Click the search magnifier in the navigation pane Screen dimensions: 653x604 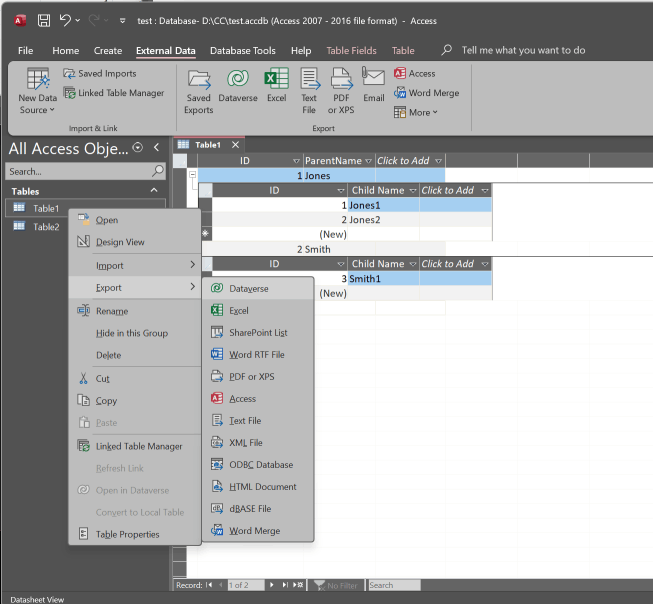coord(158,171)
